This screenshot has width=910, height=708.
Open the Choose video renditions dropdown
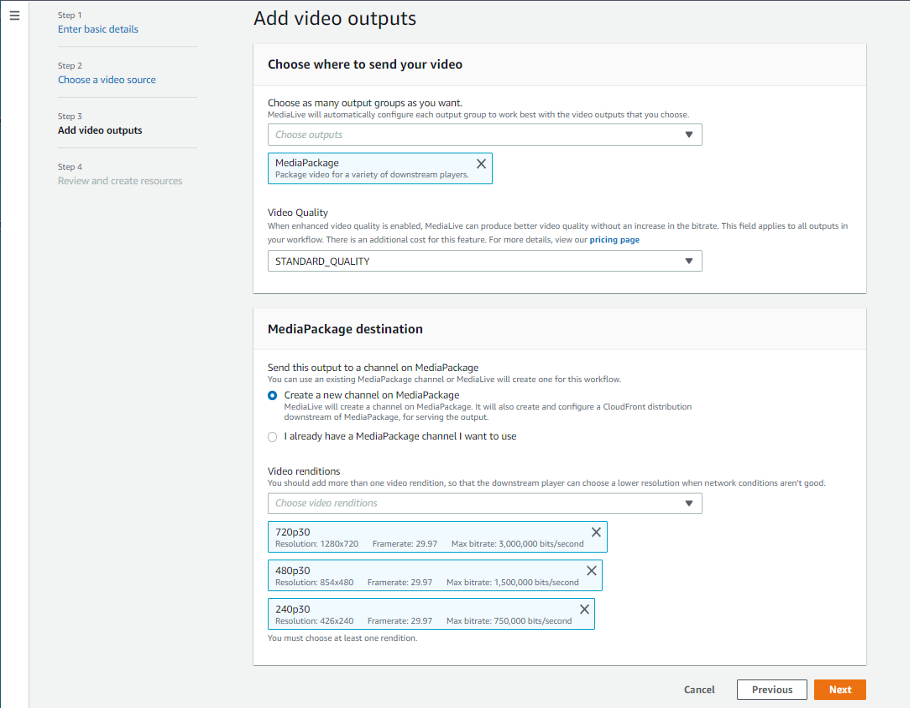[x=484, y=503]
